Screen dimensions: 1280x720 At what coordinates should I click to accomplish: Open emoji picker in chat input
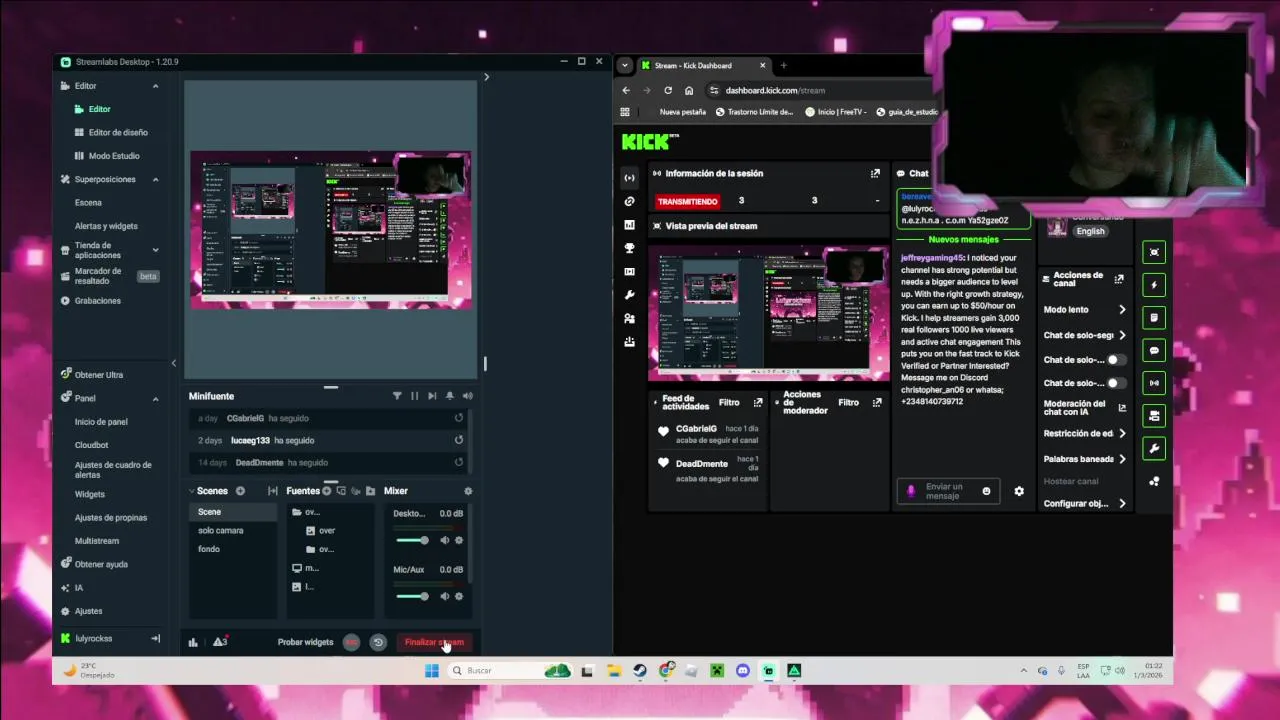[x=986, y=491]
